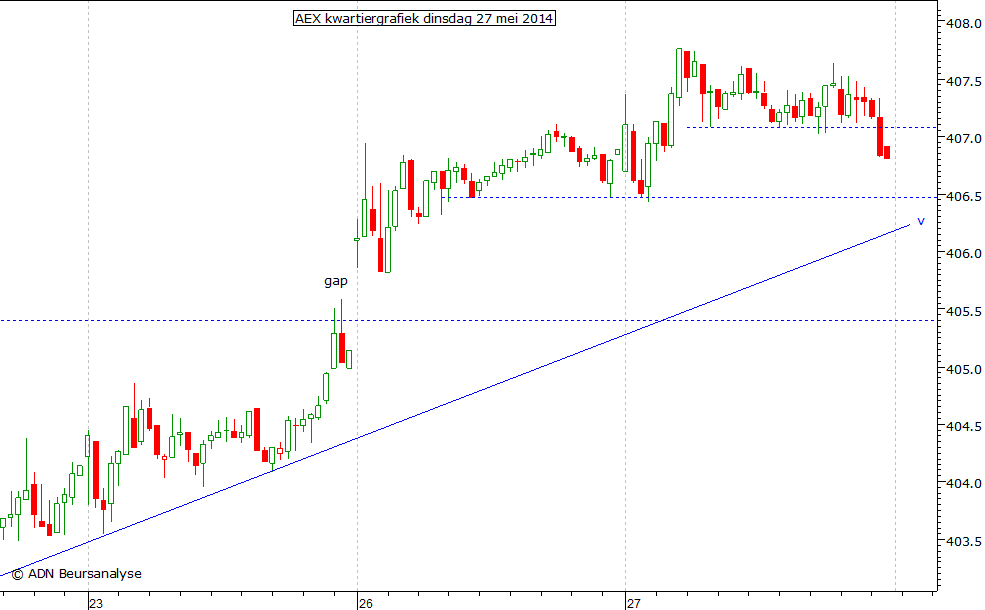
Task: Click the price label 407.5
Action: [x=964, y=82]
